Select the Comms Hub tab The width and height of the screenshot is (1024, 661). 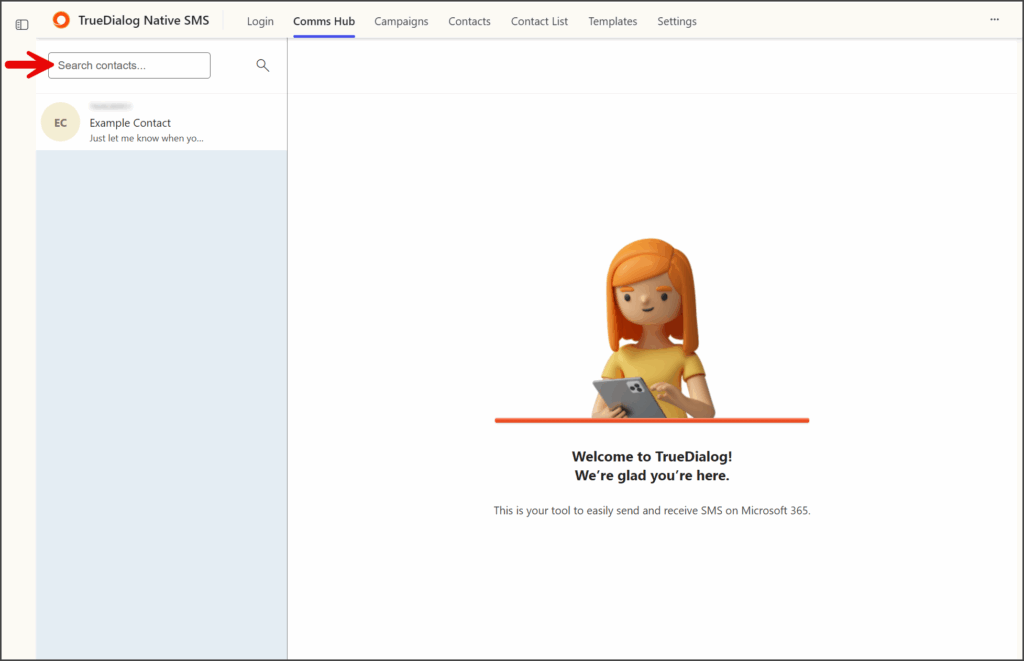pyautogui.click(x=324, y=21)
